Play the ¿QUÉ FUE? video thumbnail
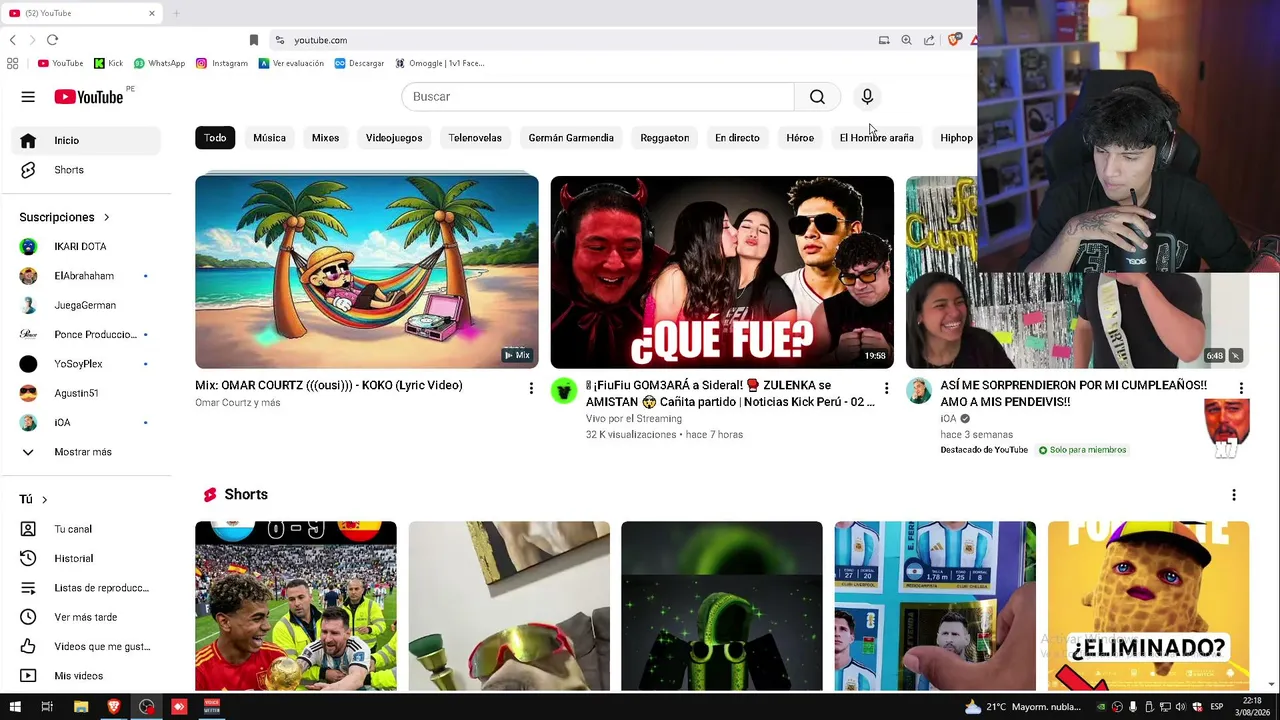Screen dimensions: 1280x720 click(722, 272)
